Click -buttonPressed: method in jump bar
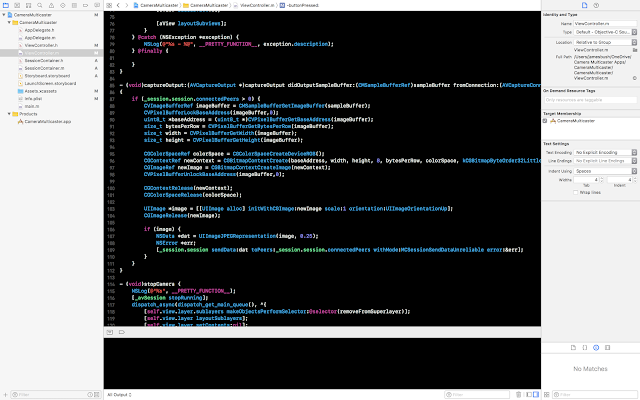 (299, 5)
